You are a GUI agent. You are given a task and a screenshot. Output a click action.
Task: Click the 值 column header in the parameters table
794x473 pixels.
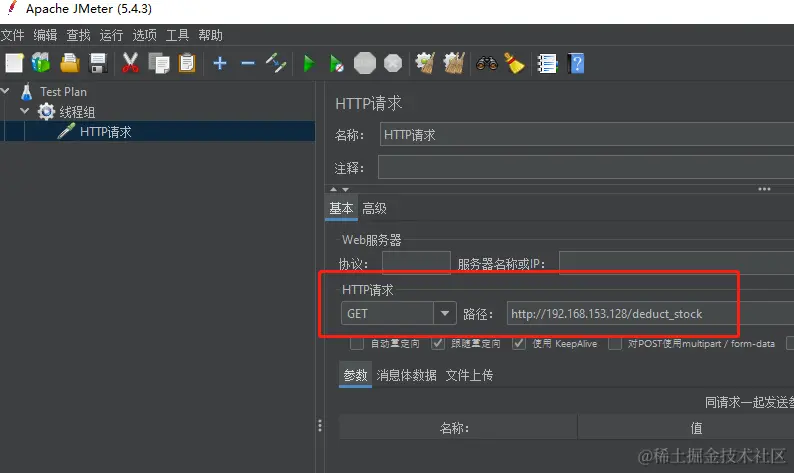[686, 428]
